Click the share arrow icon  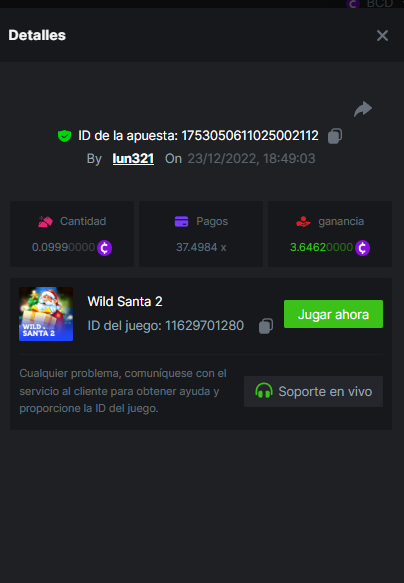point(363,109)
